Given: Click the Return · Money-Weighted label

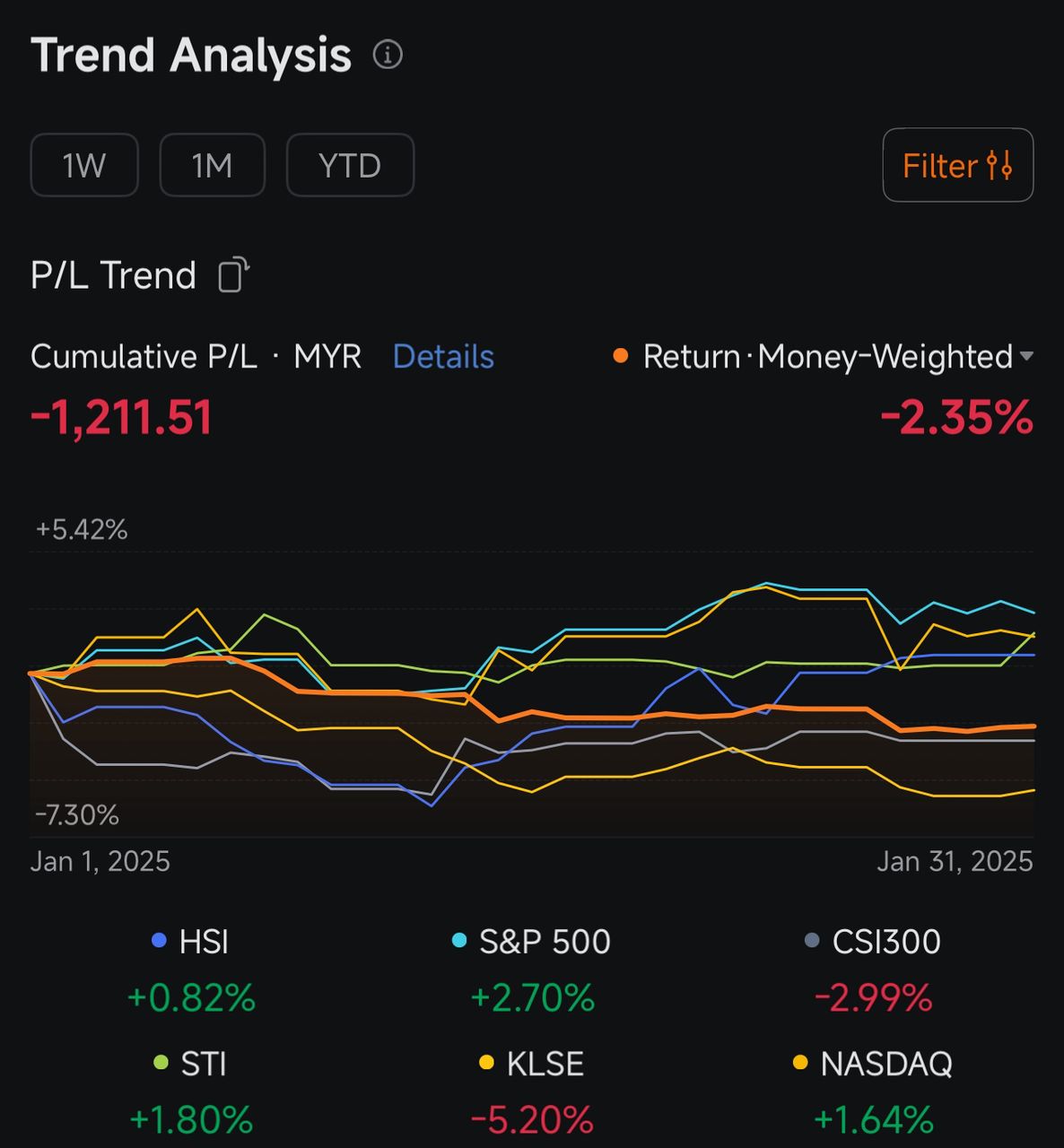Looking at the screenshot, I should point(827,357).
